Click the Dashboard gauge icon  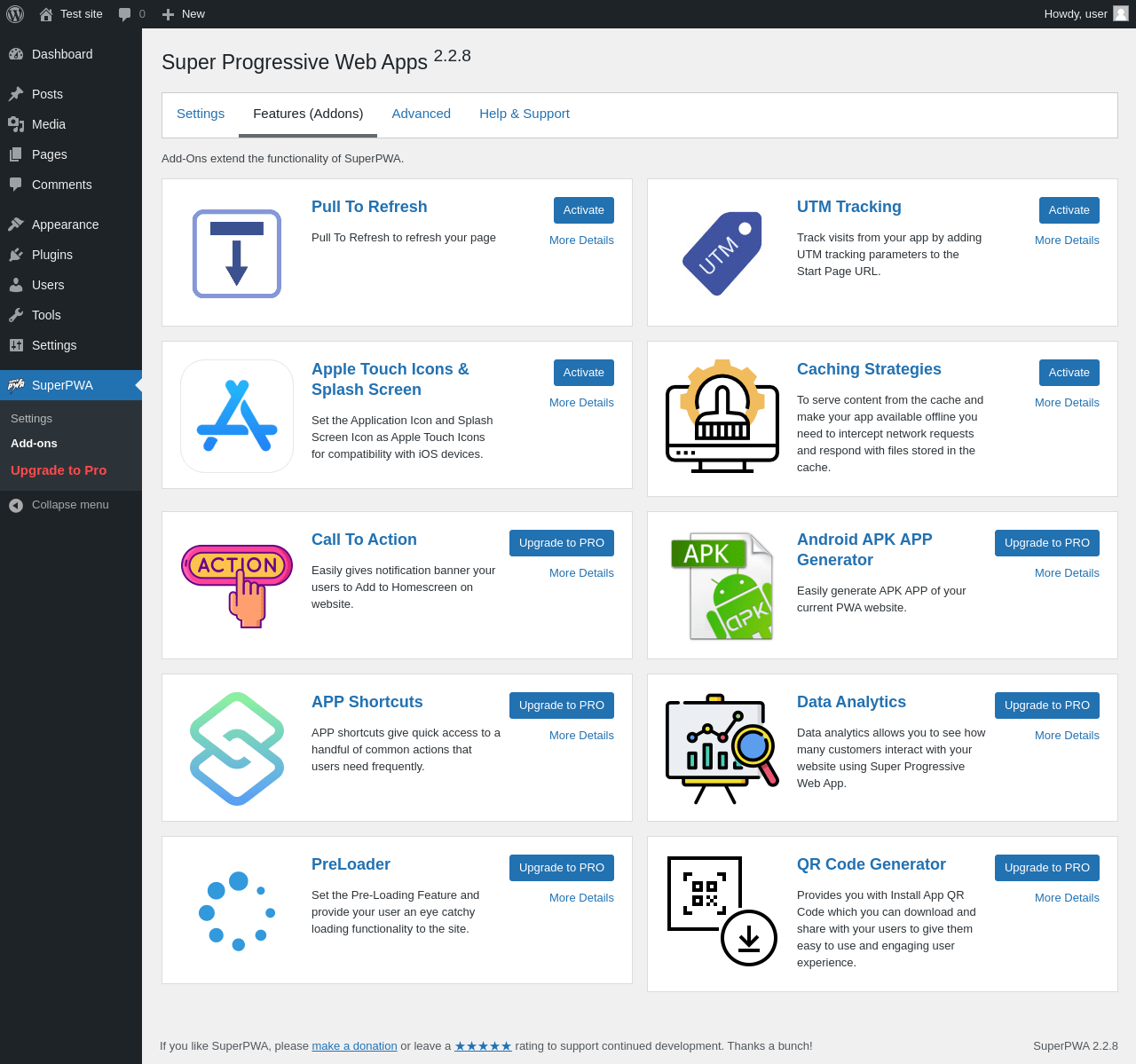pyautogui.click(x=16, y=54)
